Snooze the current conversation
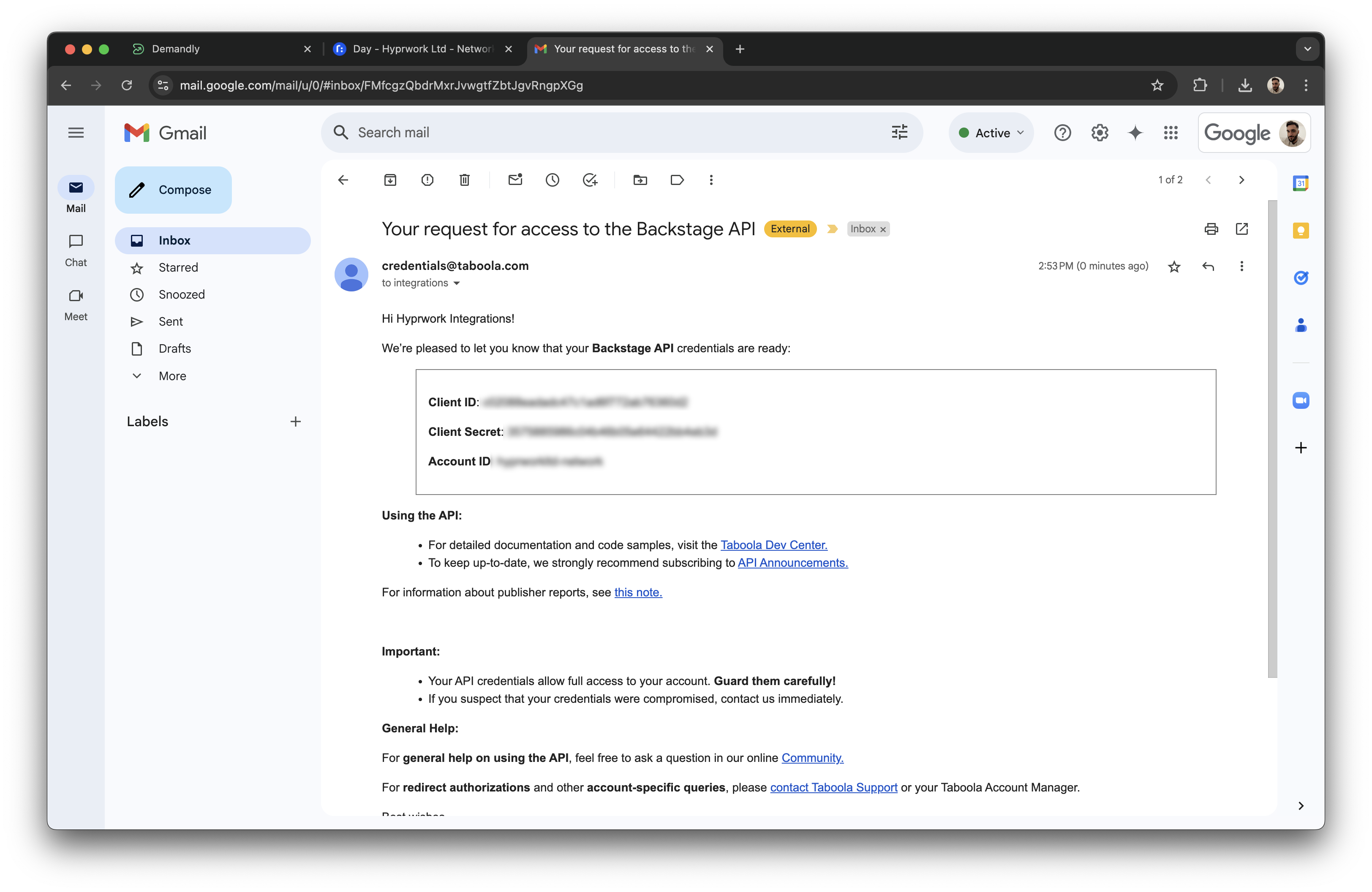This screenshot has width=1372, height=892. (552, 180)
